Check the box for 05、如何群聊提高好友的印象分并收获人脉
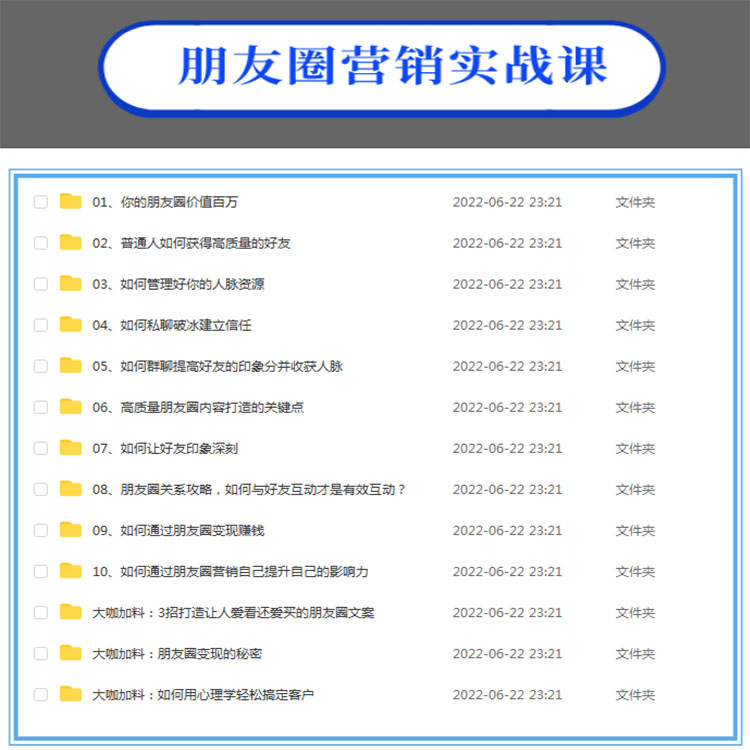Screen dimensions: 750x750 41,366
